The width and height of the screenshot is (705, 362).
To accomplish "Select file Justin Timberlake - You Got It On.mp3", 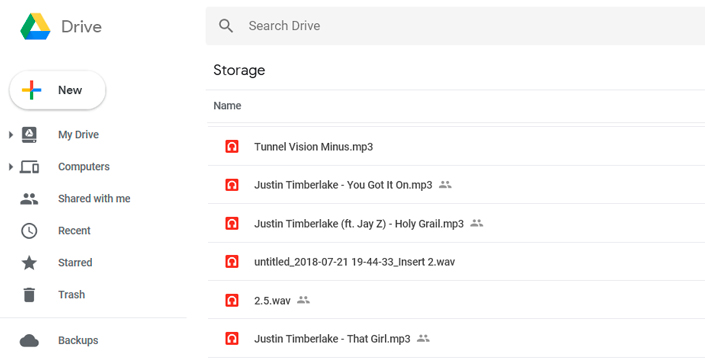I will 456,185.
